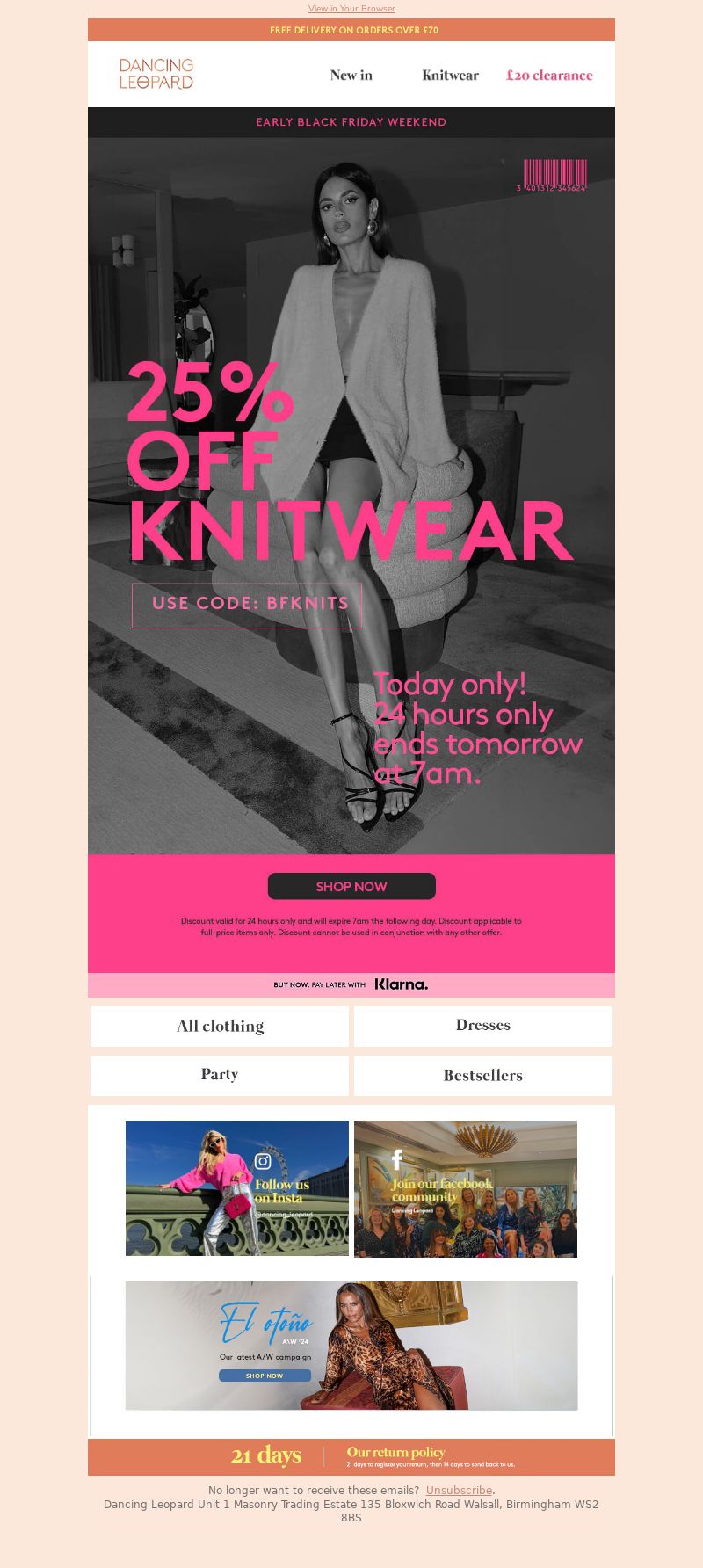Open the El otoño campaign banner
The image size is (703, 1568).
[351, 1346]
